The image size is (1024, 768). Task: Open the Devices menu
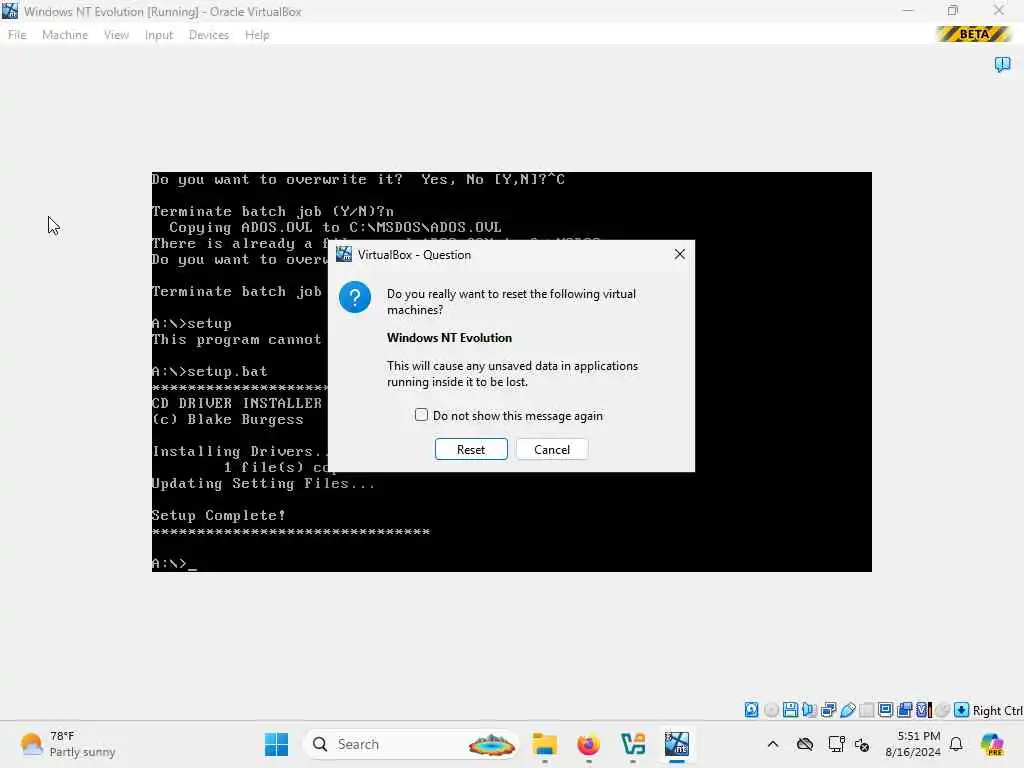click(x=209, y=35)
